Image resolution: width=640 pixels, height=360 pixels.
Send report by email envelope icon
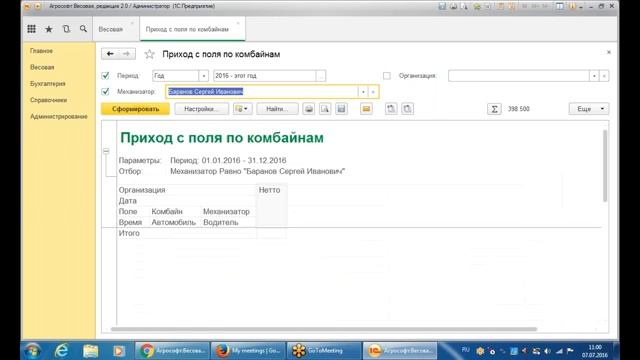pos(366,109)
